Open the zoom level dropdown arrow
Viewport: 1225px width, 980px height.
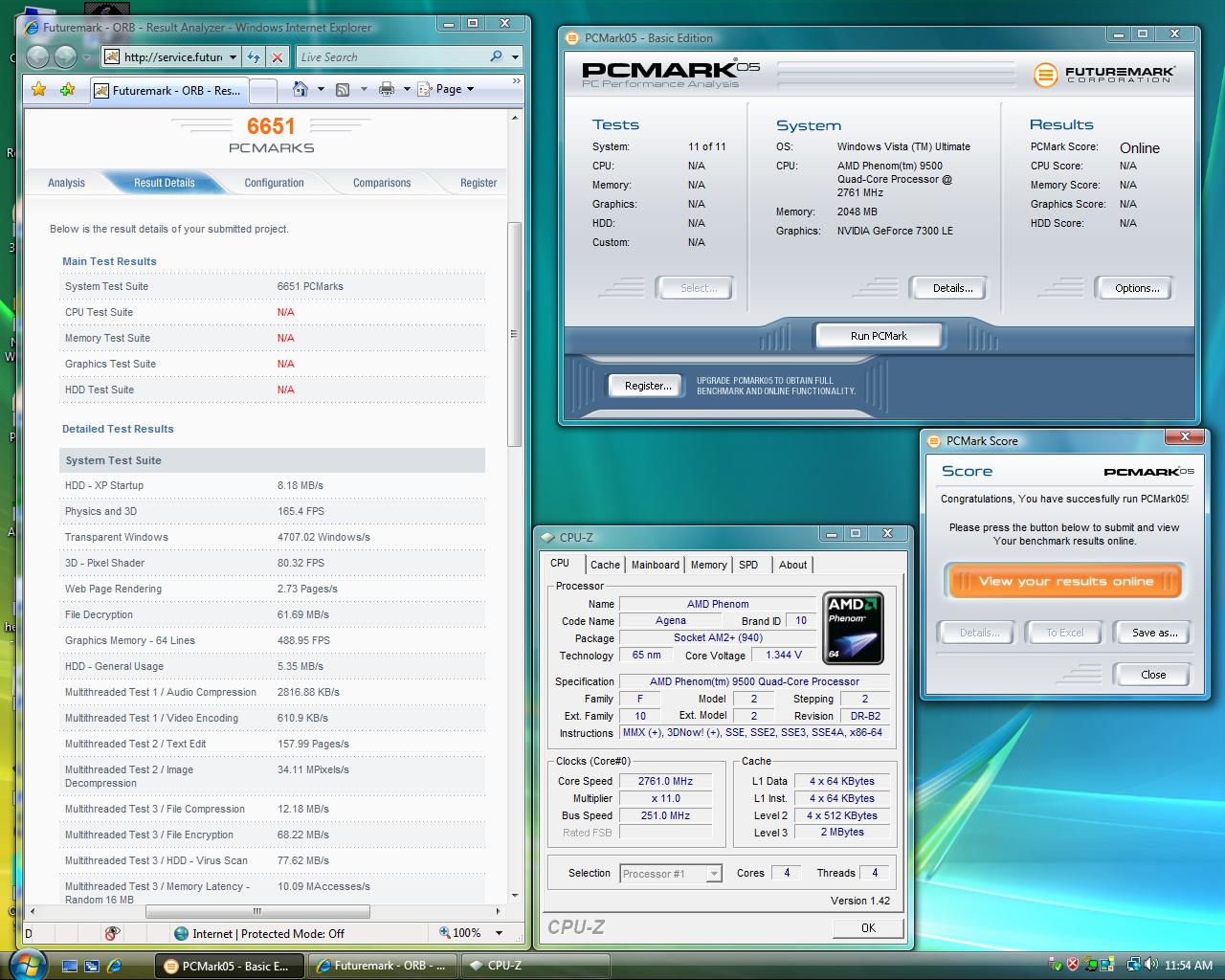point(499,933)
